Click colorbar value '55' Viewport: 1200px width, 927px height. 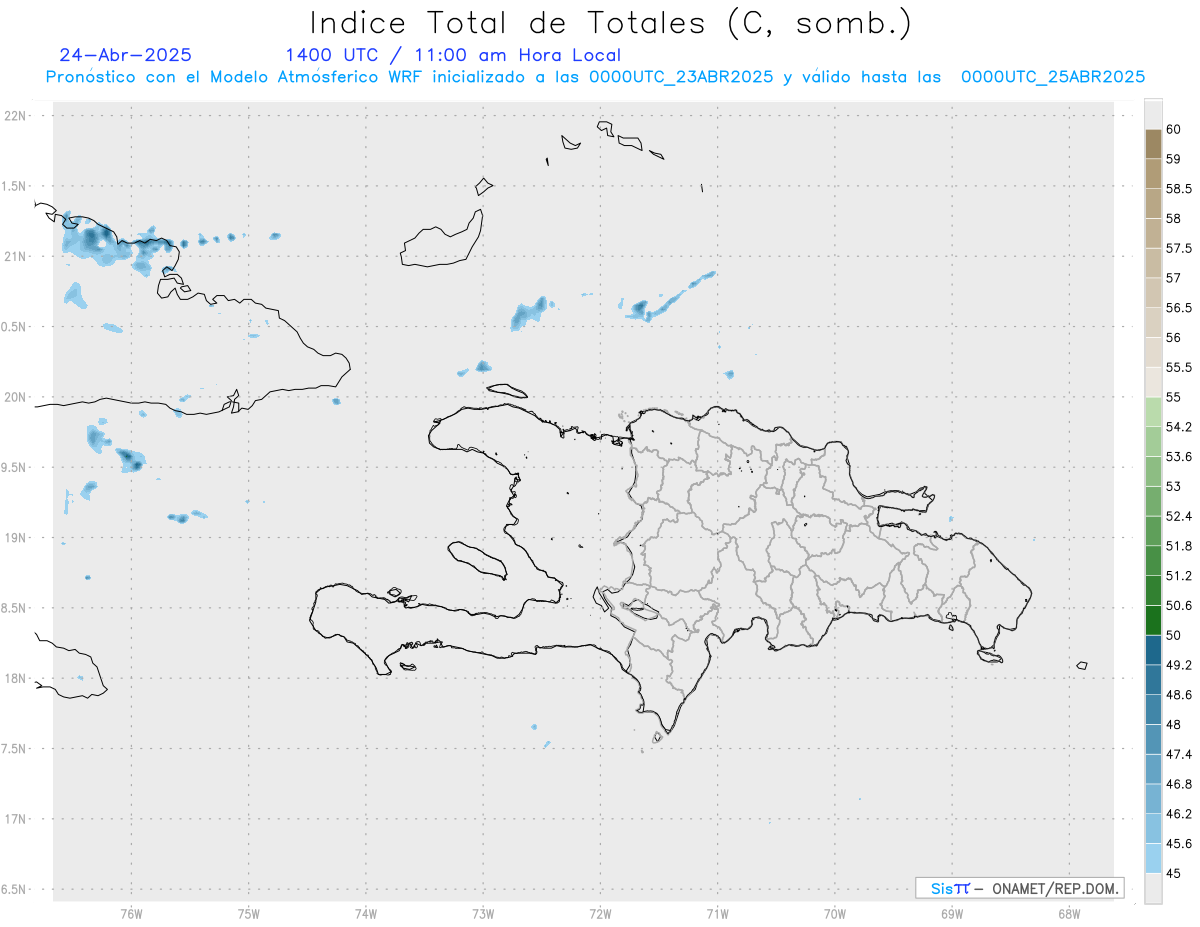1173,397
